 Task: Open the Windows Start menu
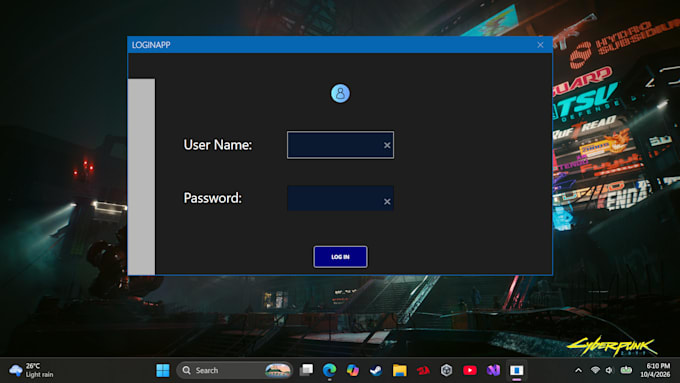[163, 370]
